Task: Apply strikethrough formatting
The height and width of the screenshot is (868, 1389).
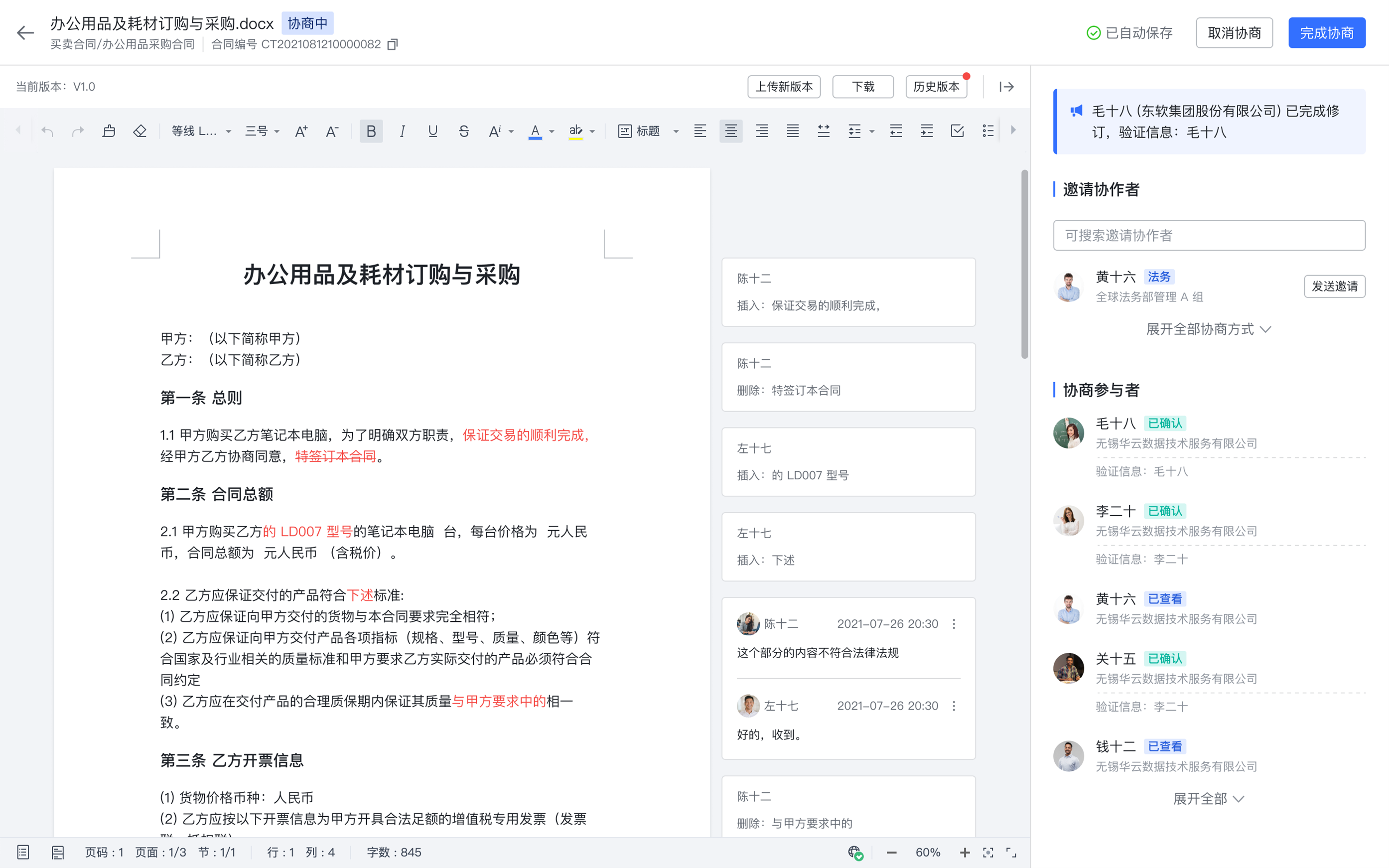Action: tap(464, 132)
